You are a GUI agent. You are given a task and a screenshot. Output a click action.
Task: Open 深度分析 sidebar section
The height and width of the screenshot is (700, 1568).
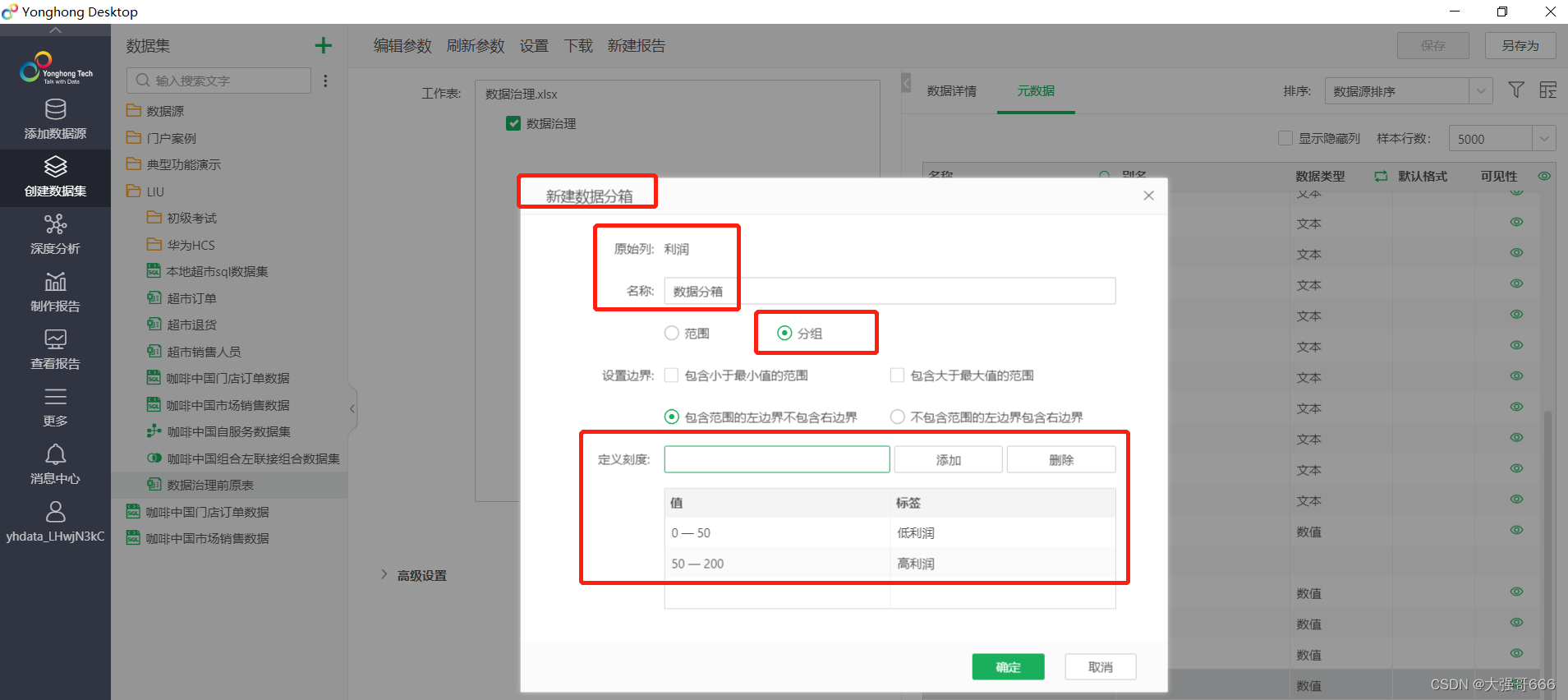pyautogui.click(x=55, y=235)
